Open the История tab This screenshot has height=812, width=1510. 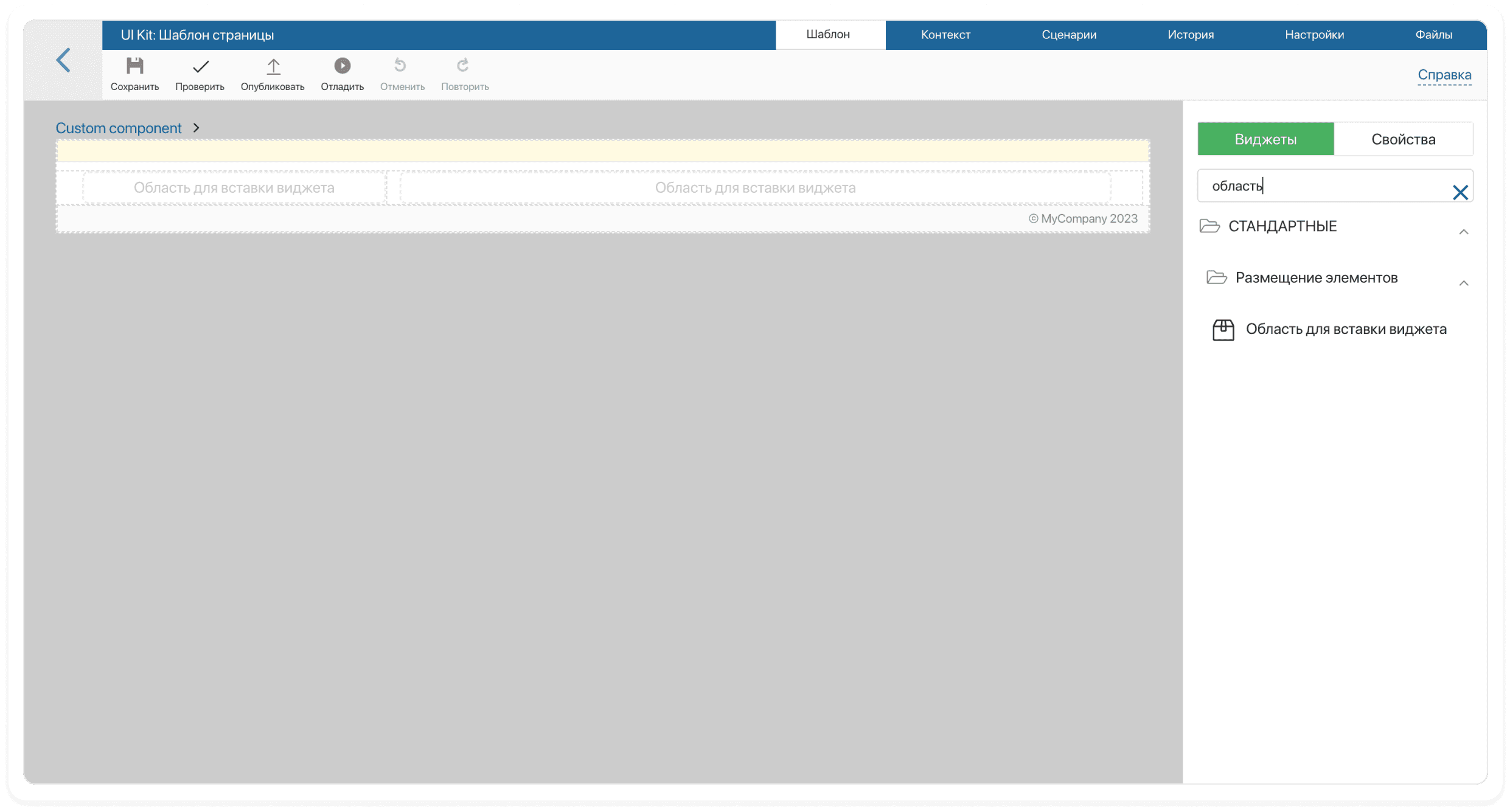point(1191,35)
